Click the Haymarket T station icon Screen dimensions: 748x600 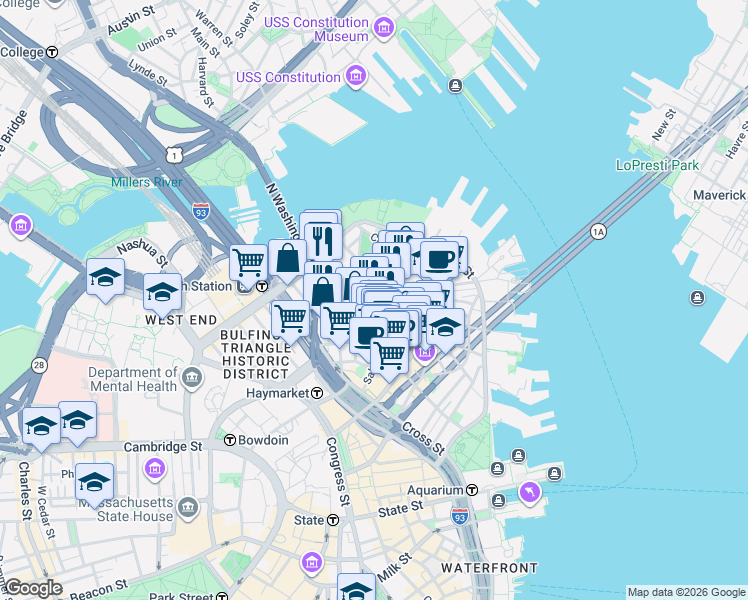[x=317, y=393]
